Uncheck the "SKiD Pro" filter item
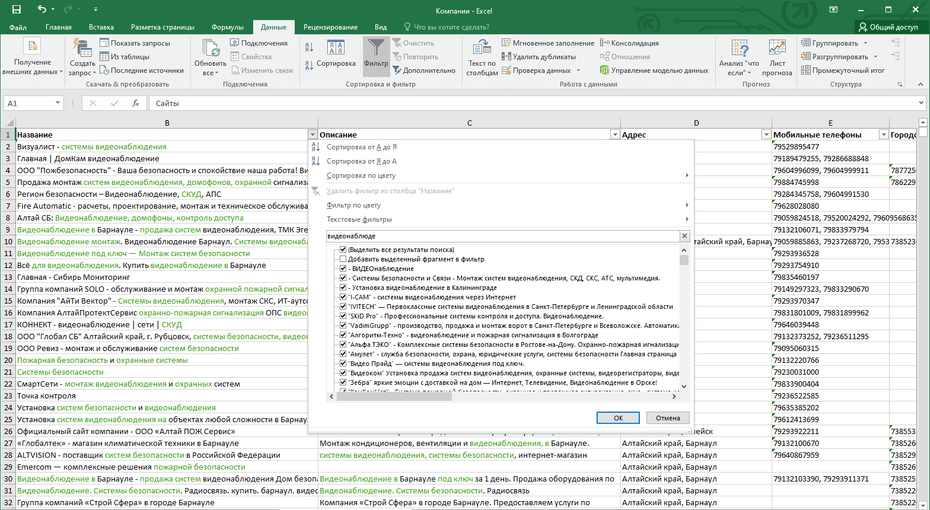The height and width of the screenshot is (510, 930). [x=343, y=316]
